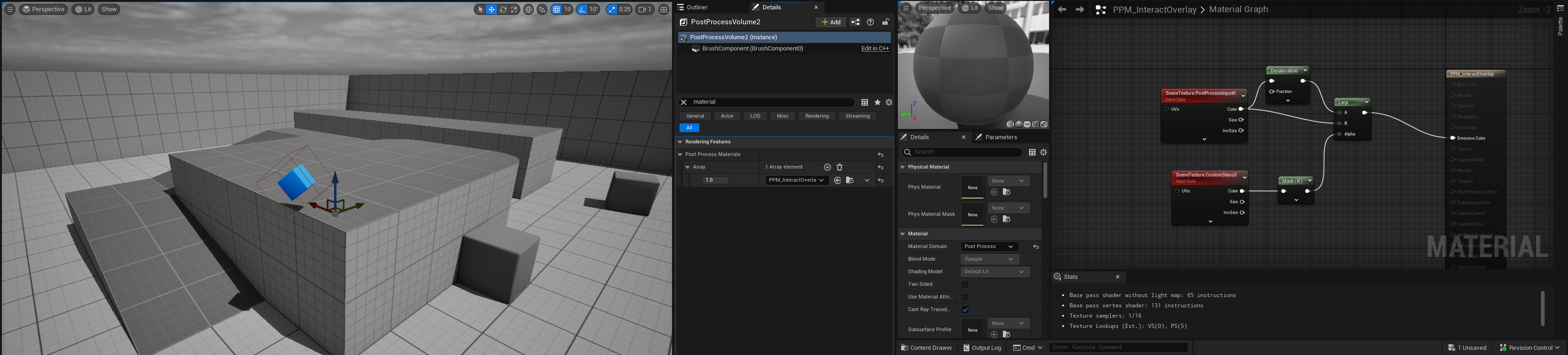Viewport: 1568px width, 355px height.
Task: Switch to the Parameters tab
Action: coord(996,137)
